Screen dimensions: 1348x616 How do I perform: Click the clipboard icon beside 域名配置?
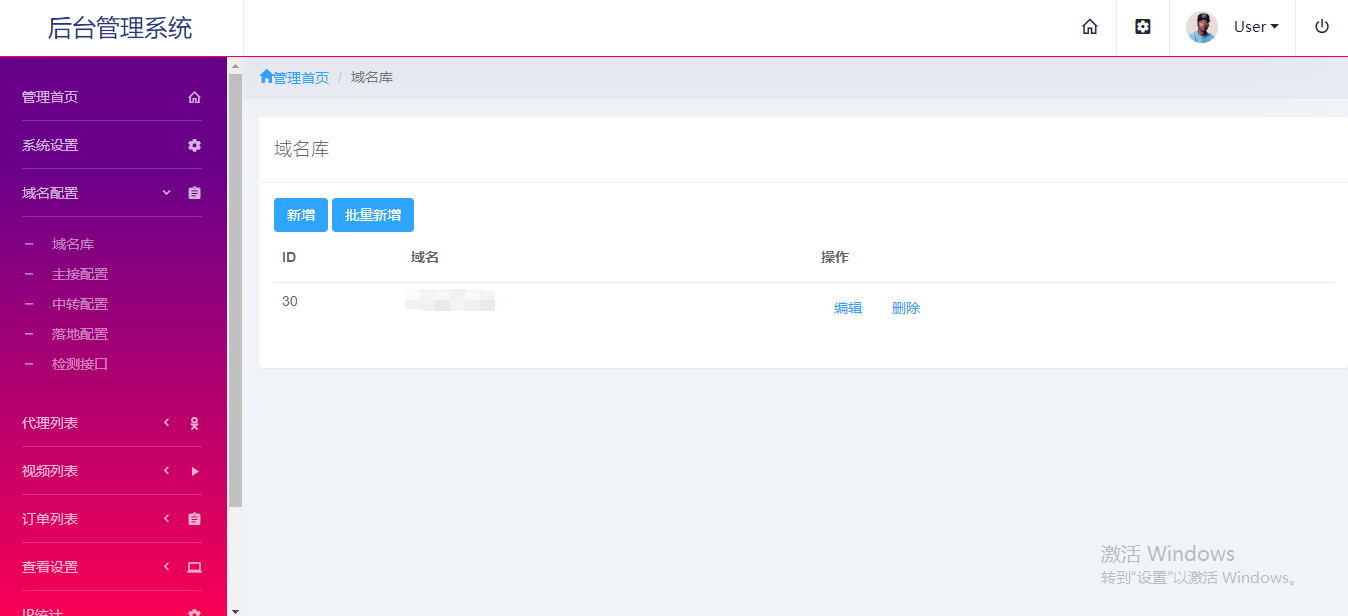(195, 193)
